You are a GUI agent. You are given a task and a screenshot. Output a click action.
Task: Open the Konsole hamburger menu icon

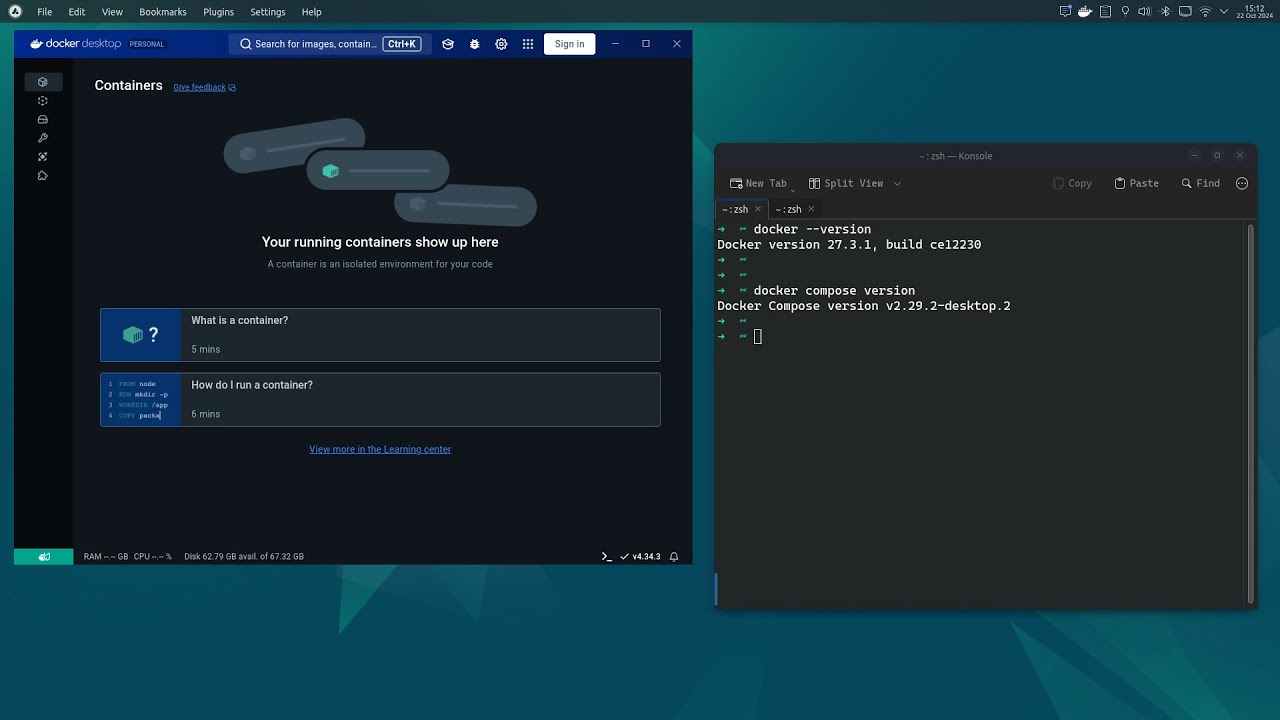tap(1242, 183)
